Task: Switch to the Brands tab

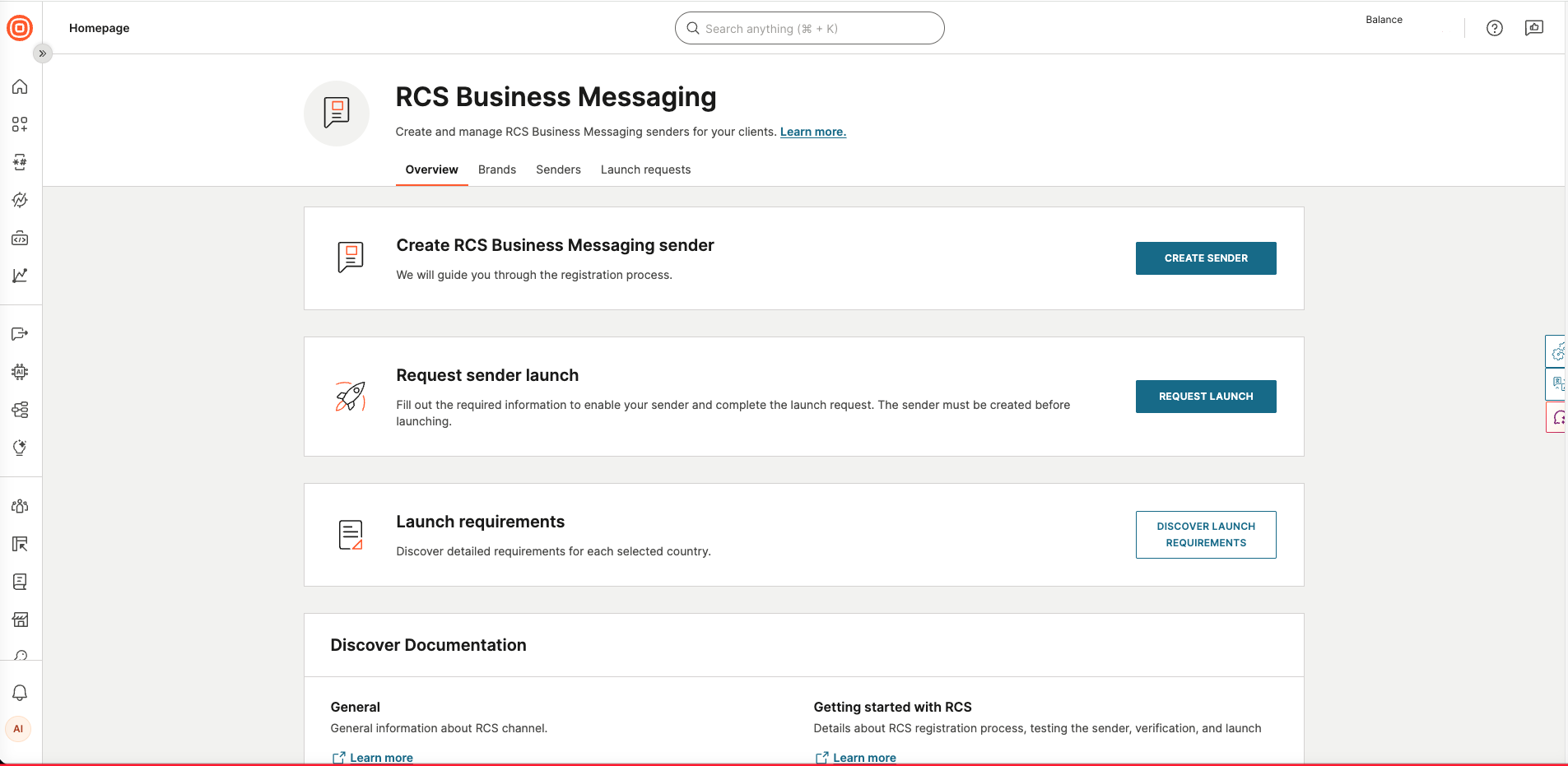Action: [496, 169]
